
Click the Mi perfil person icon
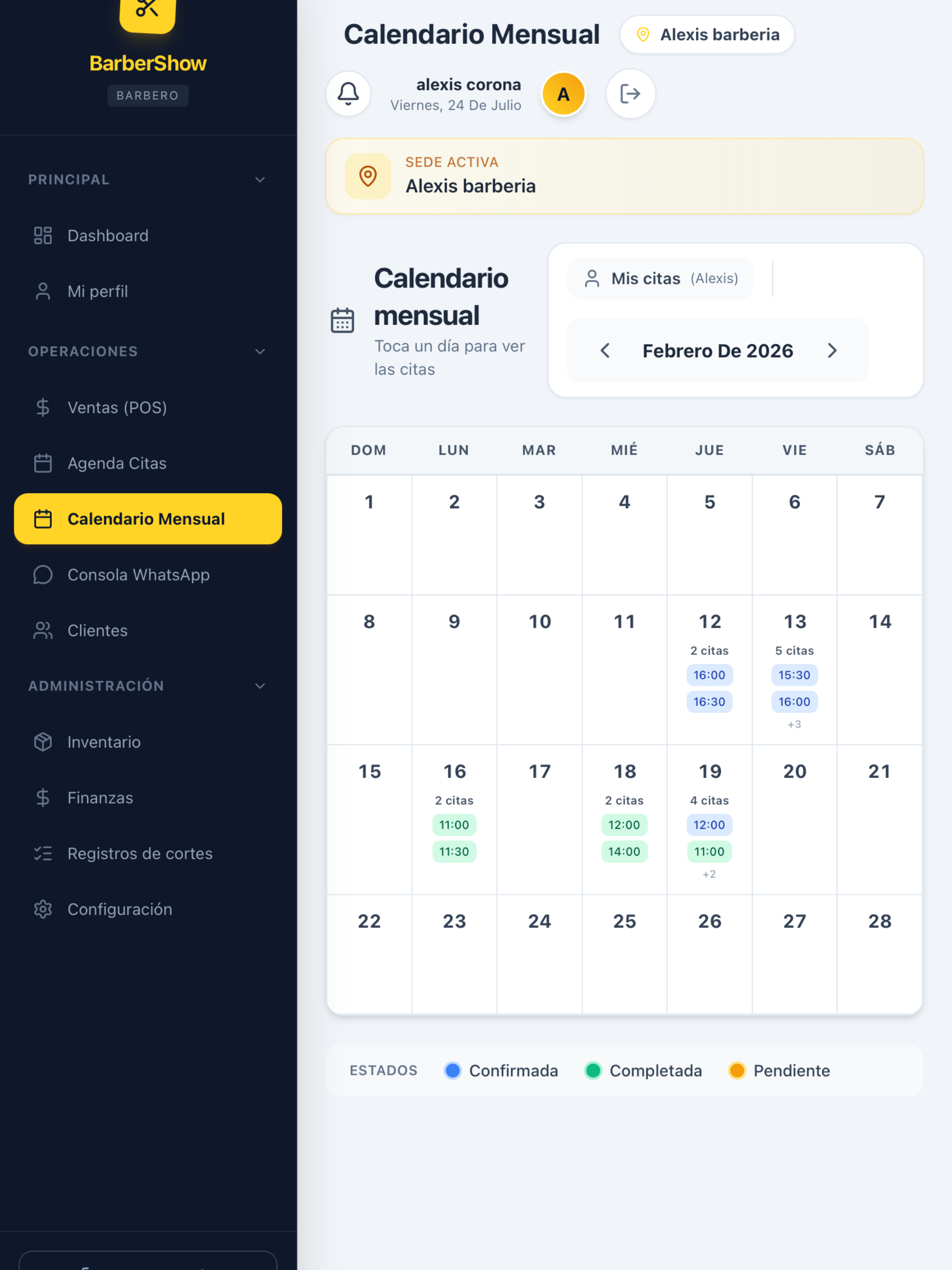coord(43,291)
